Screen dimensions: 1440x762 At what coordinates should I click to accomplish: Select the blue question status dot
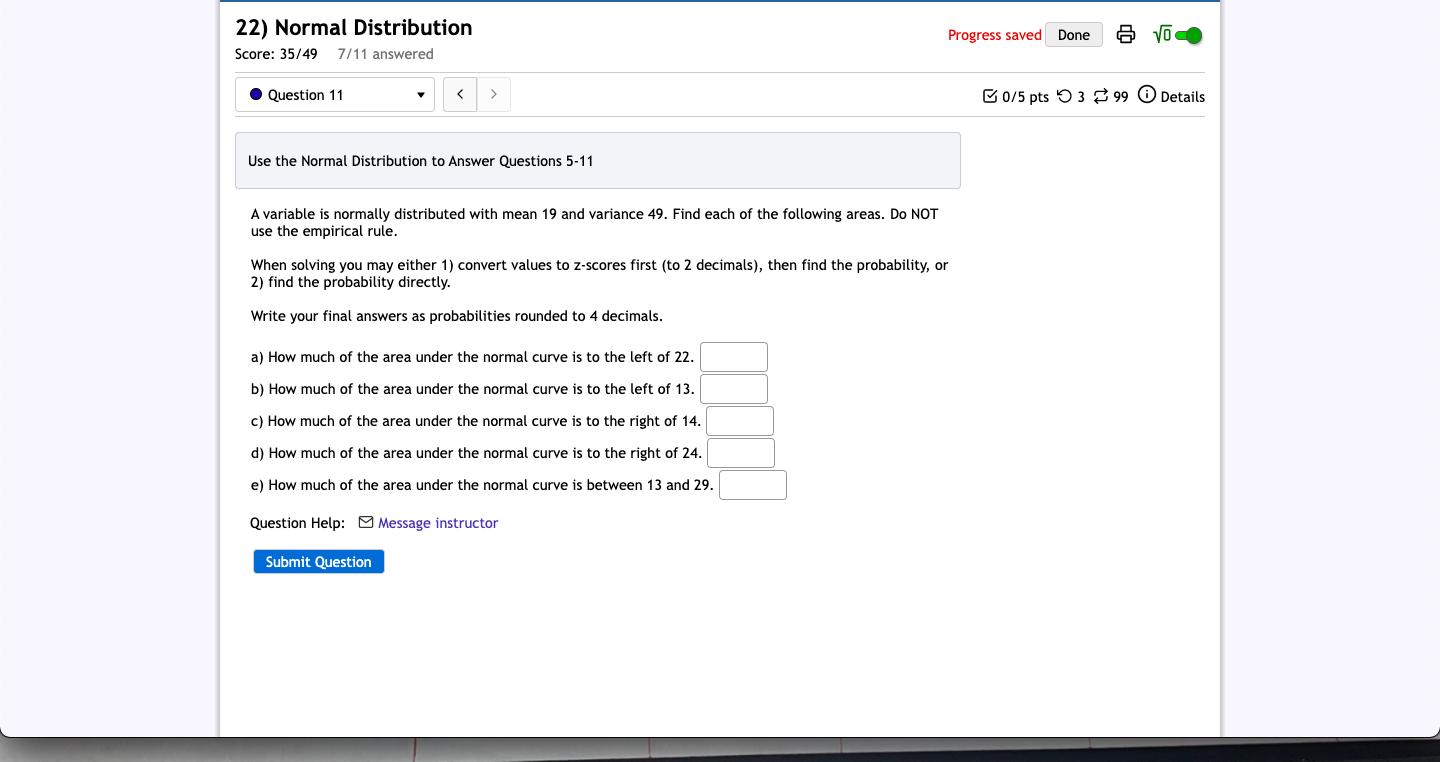tap(257, 94)
